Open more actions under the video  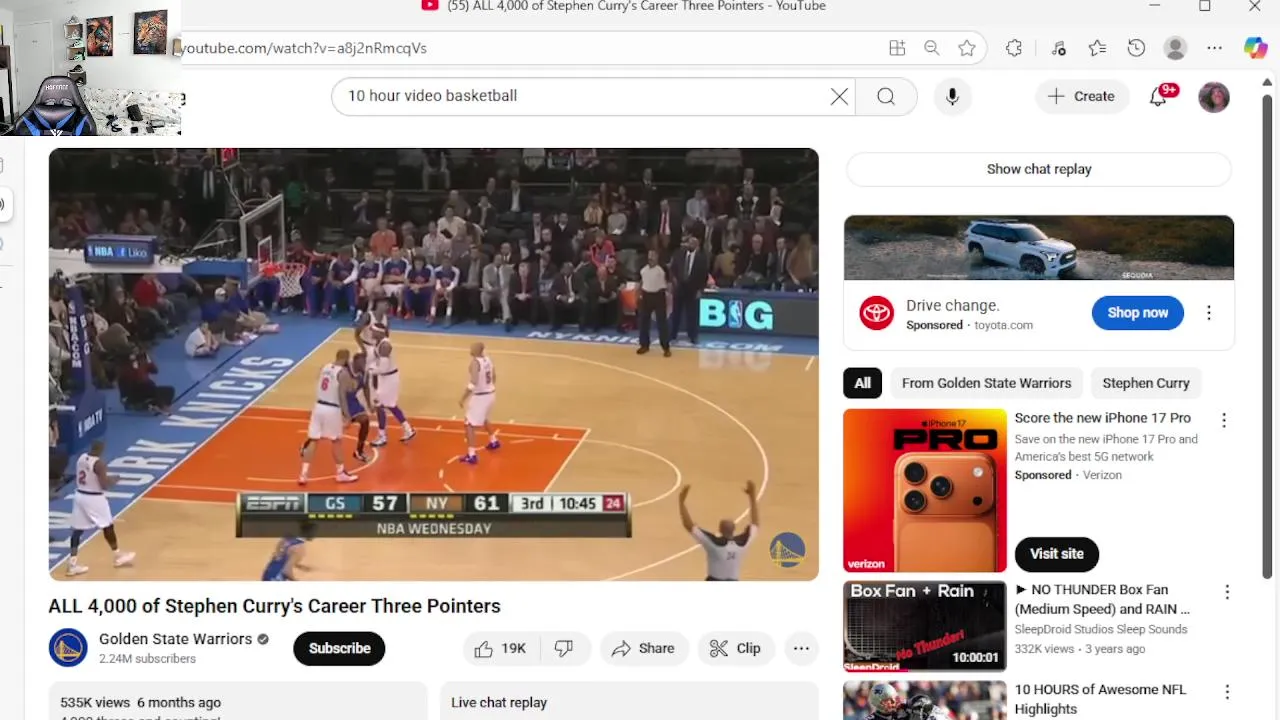(x=801, y=648)
